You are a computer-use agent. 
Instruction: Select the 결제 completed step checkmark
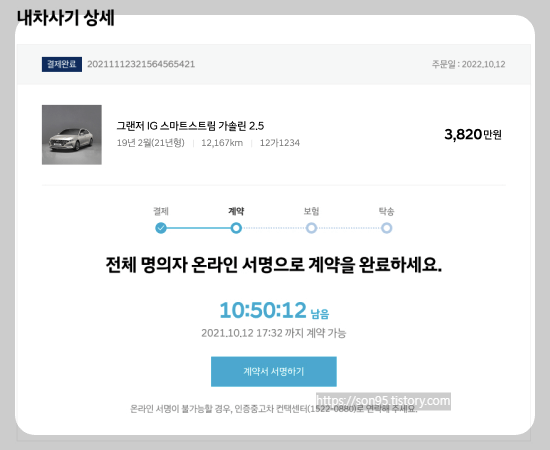pos(161,228)
